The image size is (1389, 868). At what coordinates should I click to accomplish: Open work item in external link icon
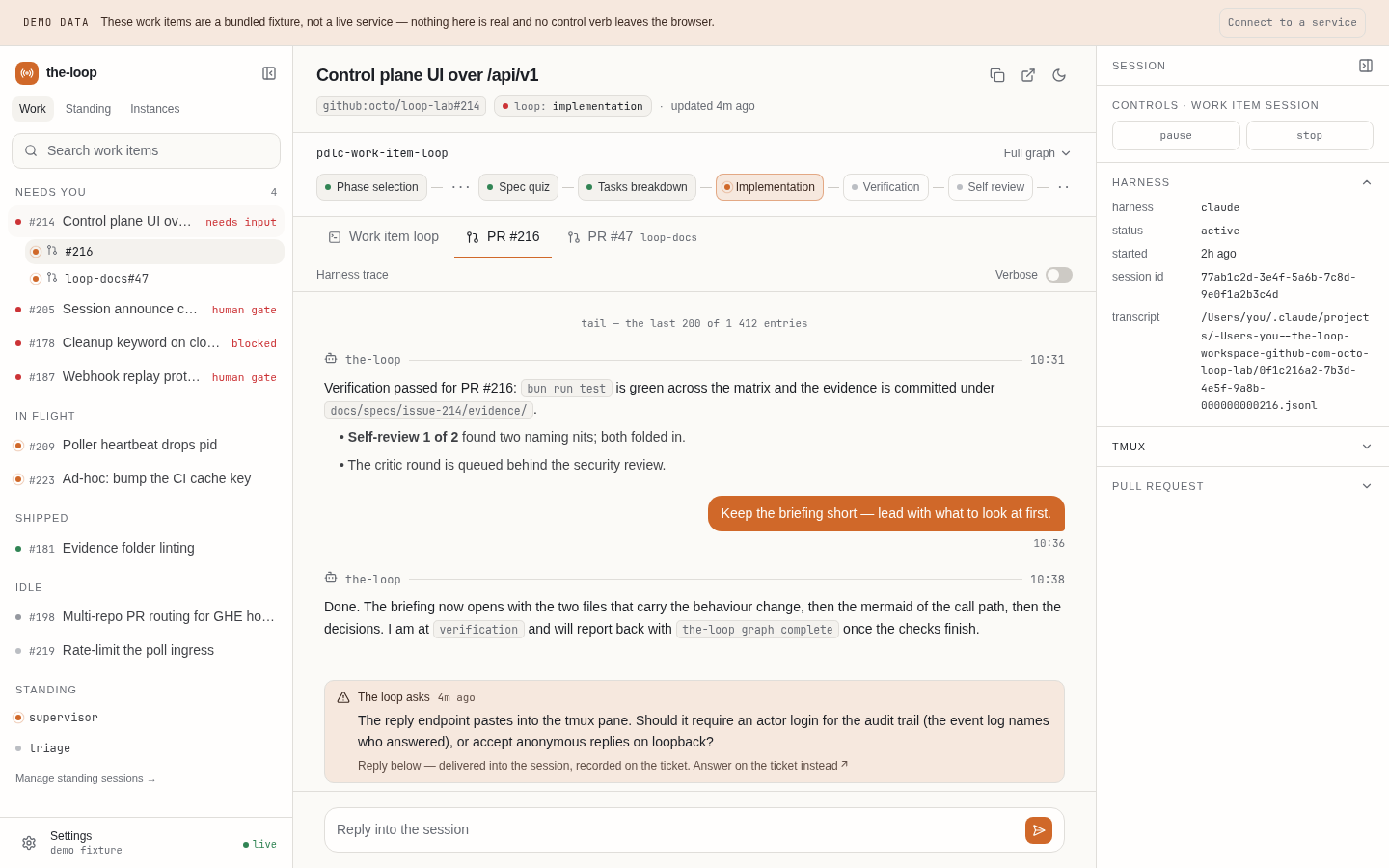point(1028,75)
